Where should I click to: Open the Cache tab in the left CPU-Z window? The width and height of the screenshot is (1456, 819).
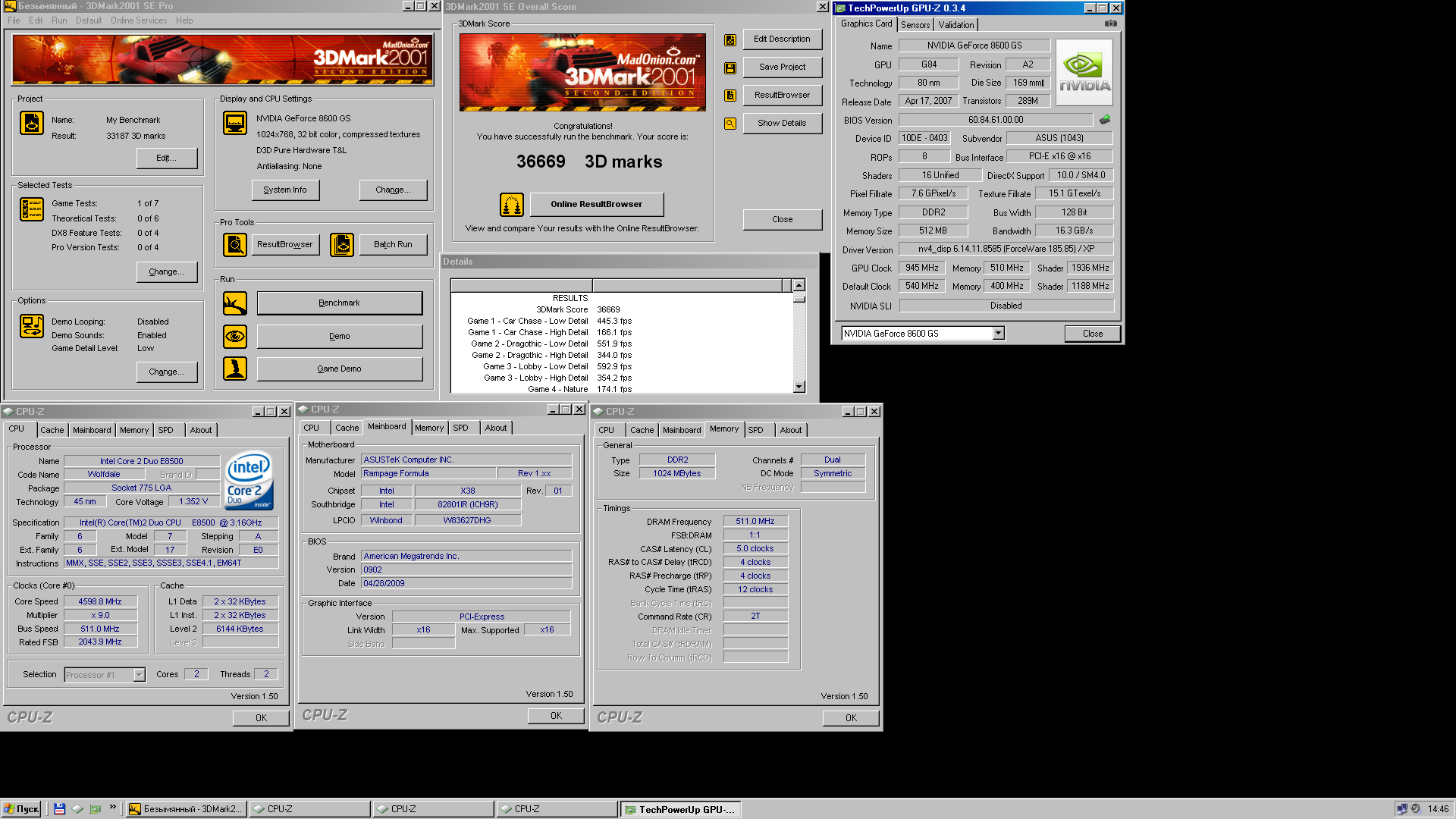click(x=52, y=430)
